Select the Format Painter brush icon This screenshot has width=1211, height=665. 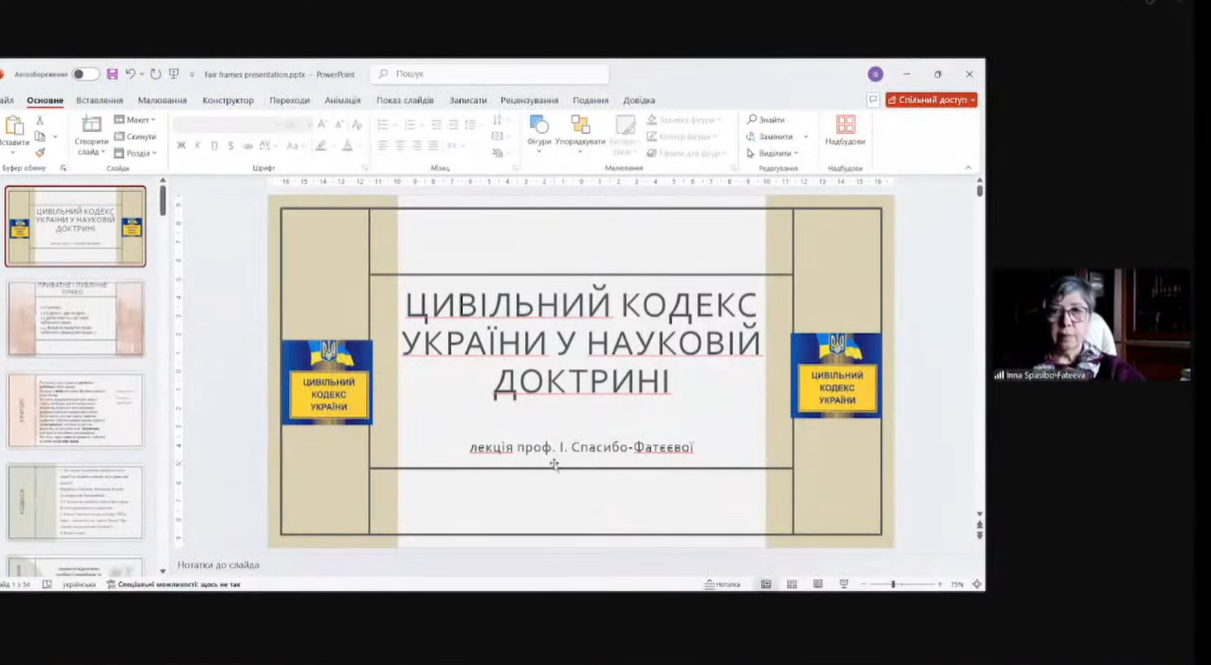[x=40, y=153]
